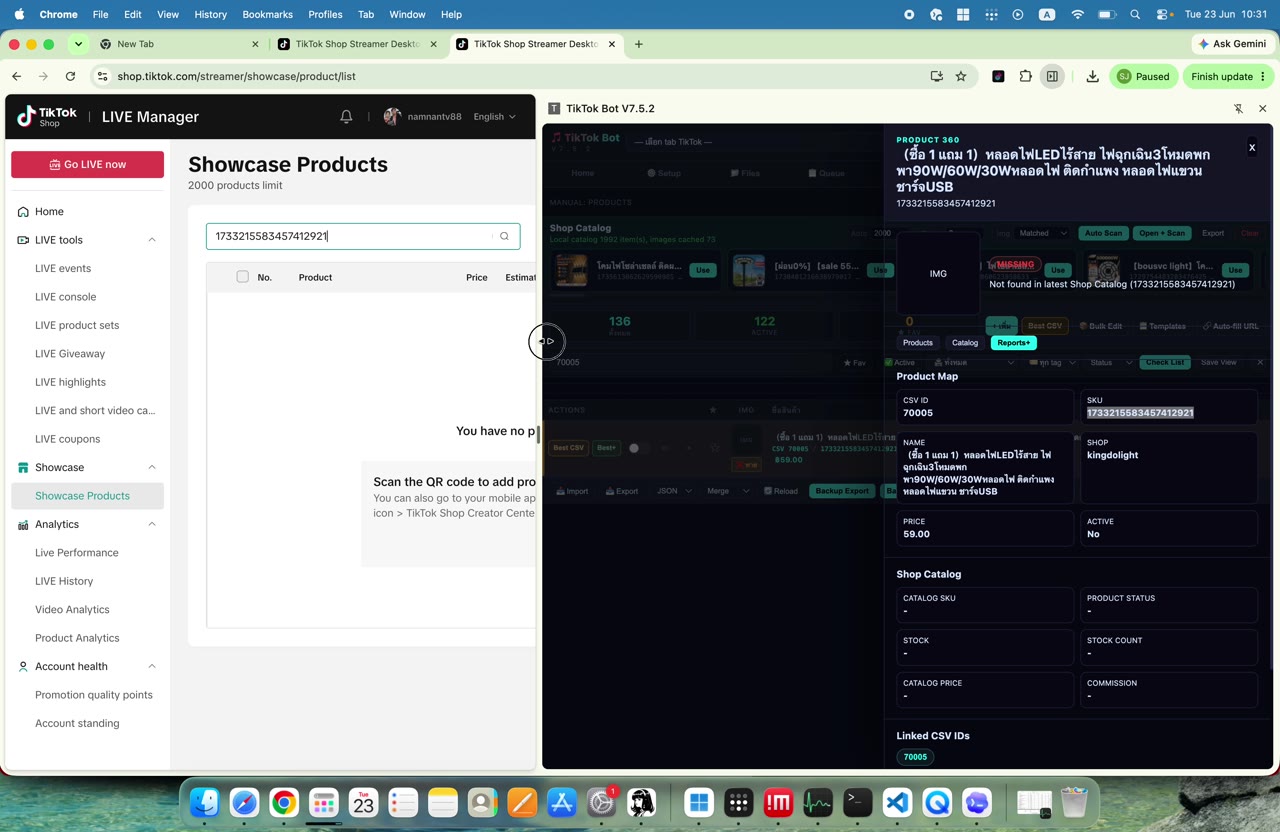Toggle Chrome's side panel icon
This screenshot has height=832, width=1280.
tap(1052, 76)
